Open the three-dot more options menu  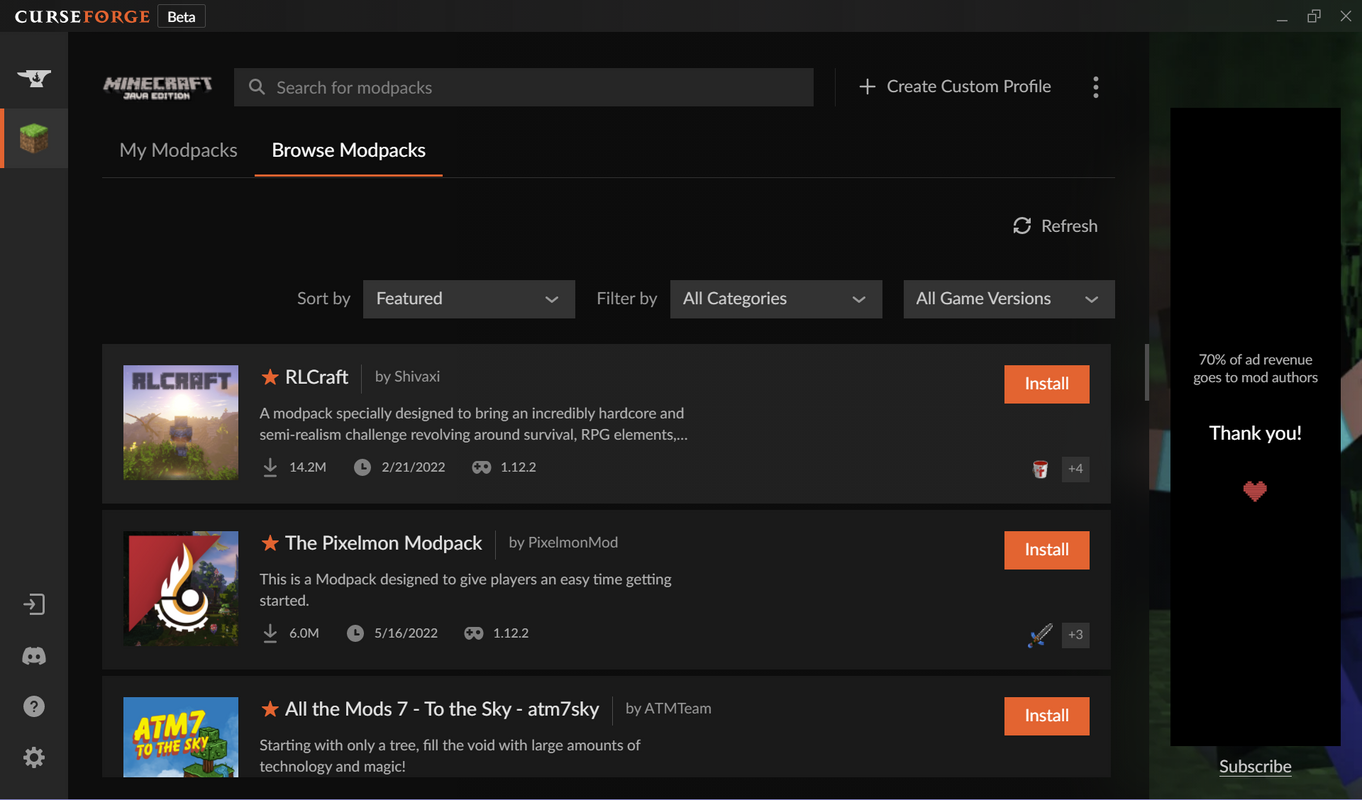click(x=1096, y=87)
